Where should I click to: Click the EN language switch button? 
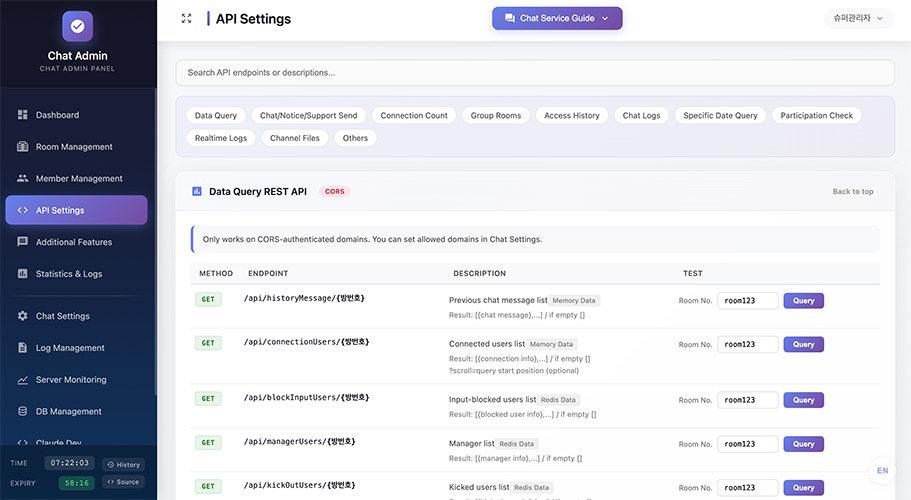pyautogui.click(x=883, y=471)
